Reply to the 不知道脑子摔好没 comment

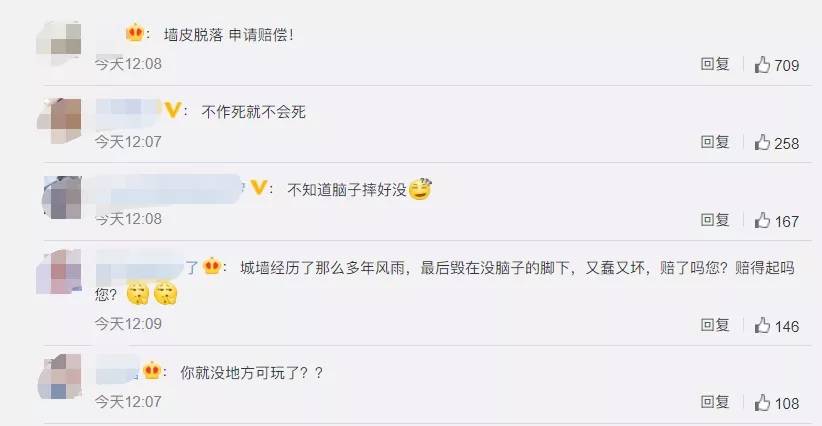point(715,220)
